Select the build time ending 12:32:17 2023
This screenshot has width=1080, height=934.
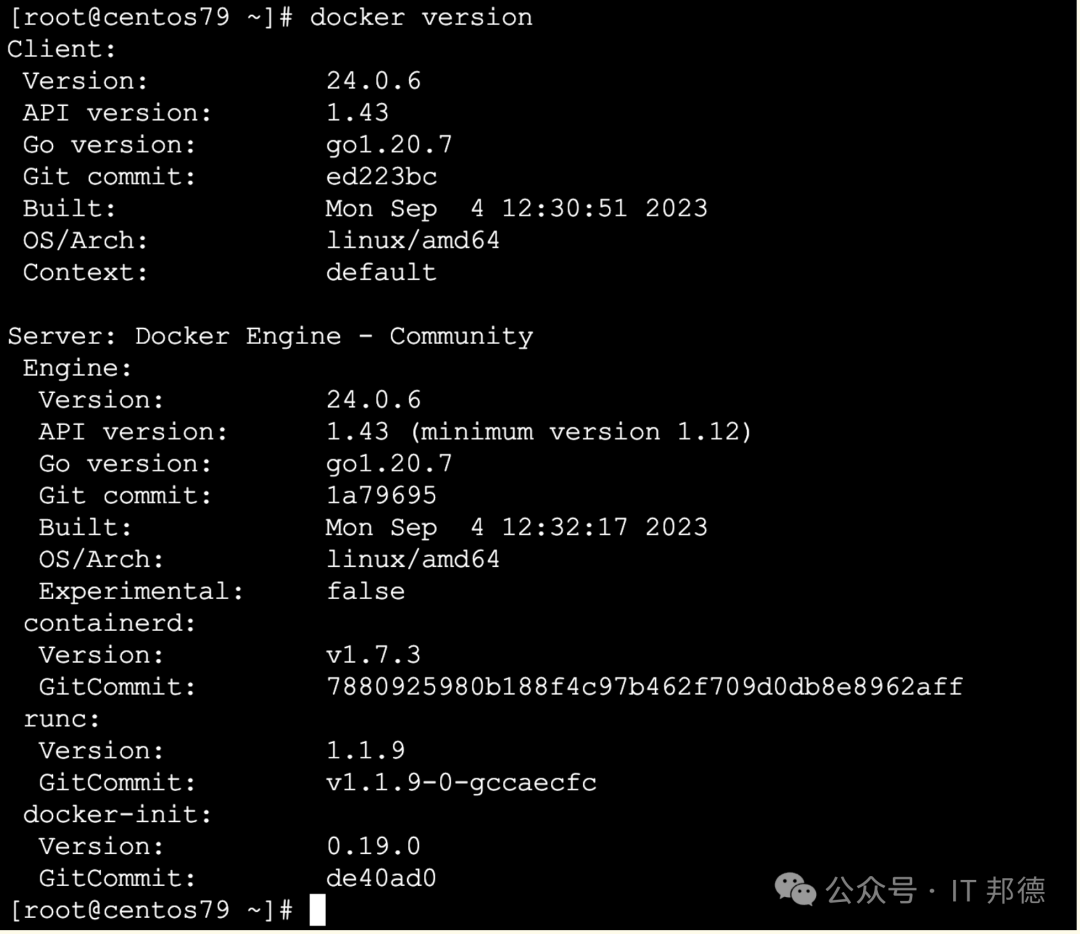(x=517, y=527)
